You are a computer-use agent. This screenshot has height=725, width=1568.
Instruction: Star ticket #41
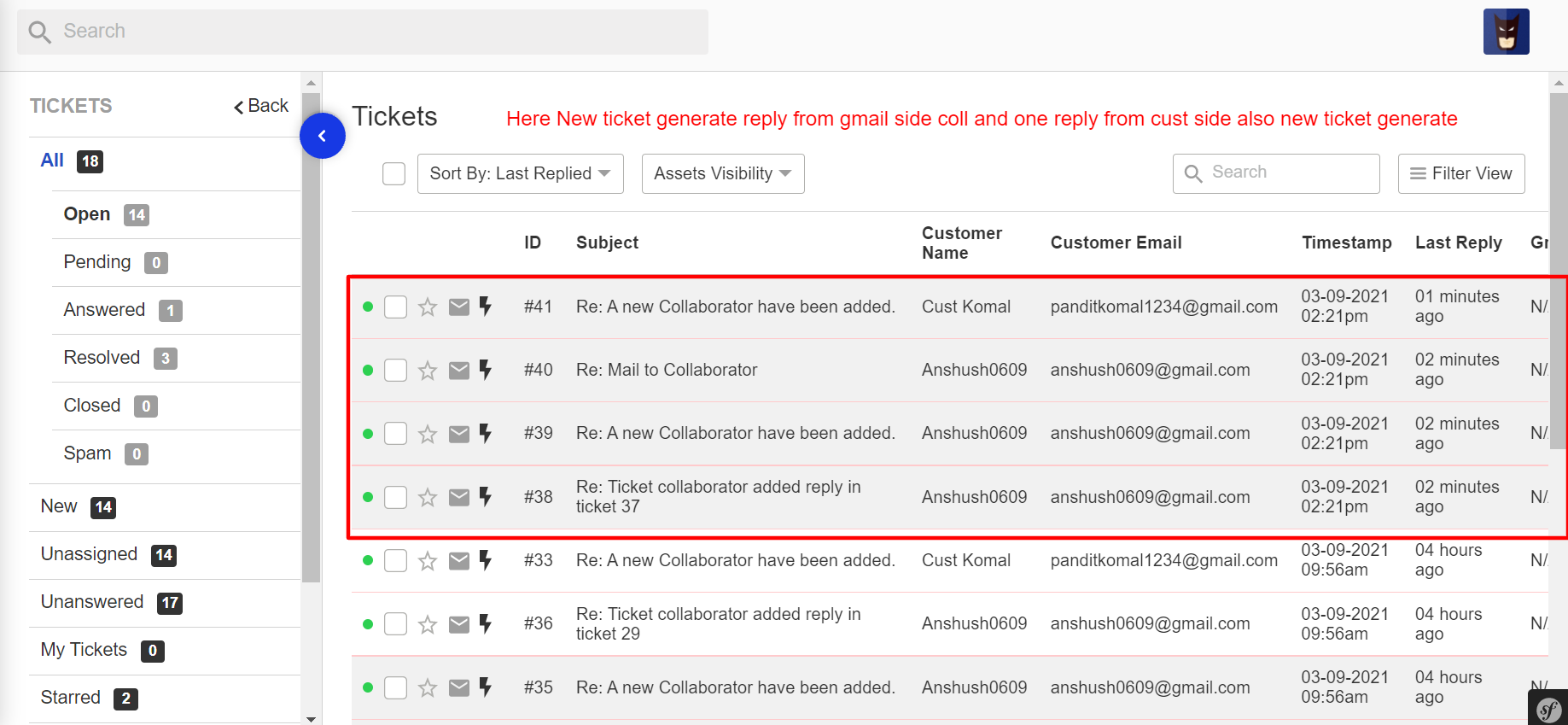coord(428,307)
